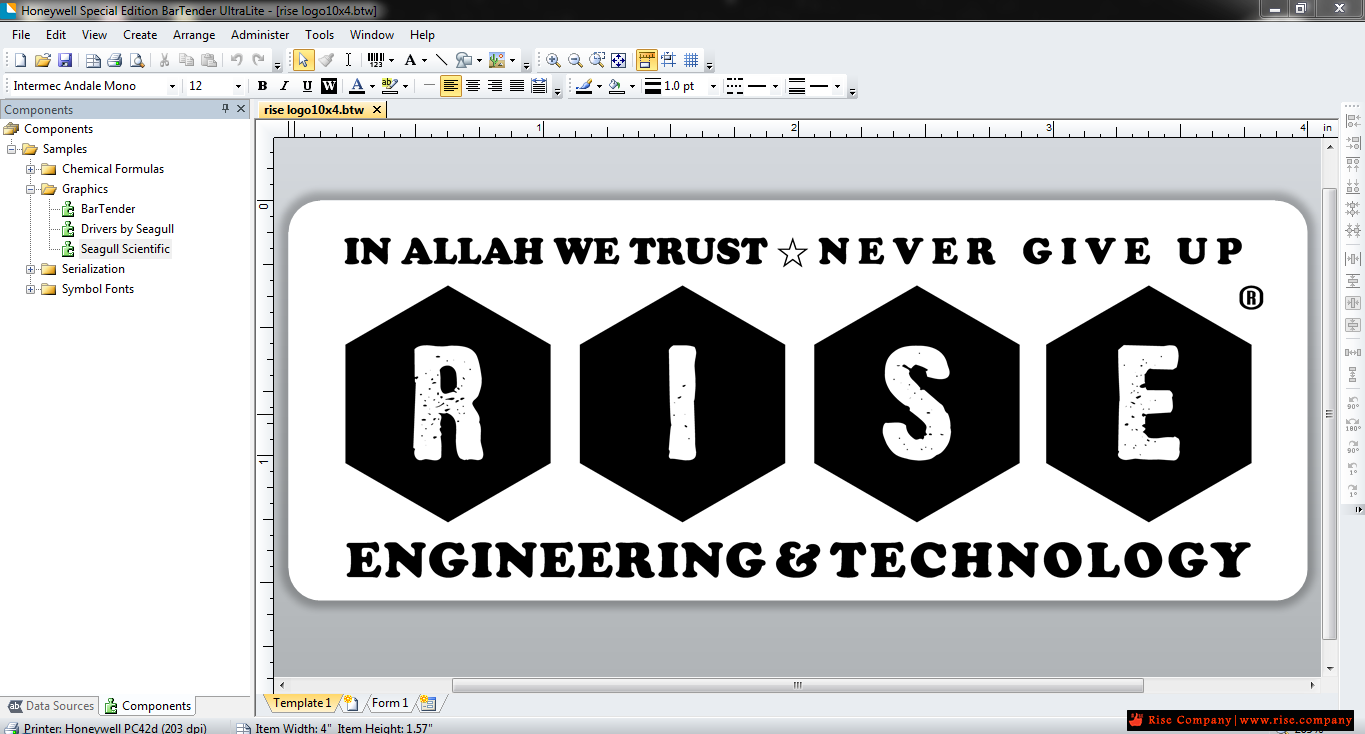The height and width of the screenshot is (734, 1365).
Task: Collapse the Samples folder
Action: 12,149
